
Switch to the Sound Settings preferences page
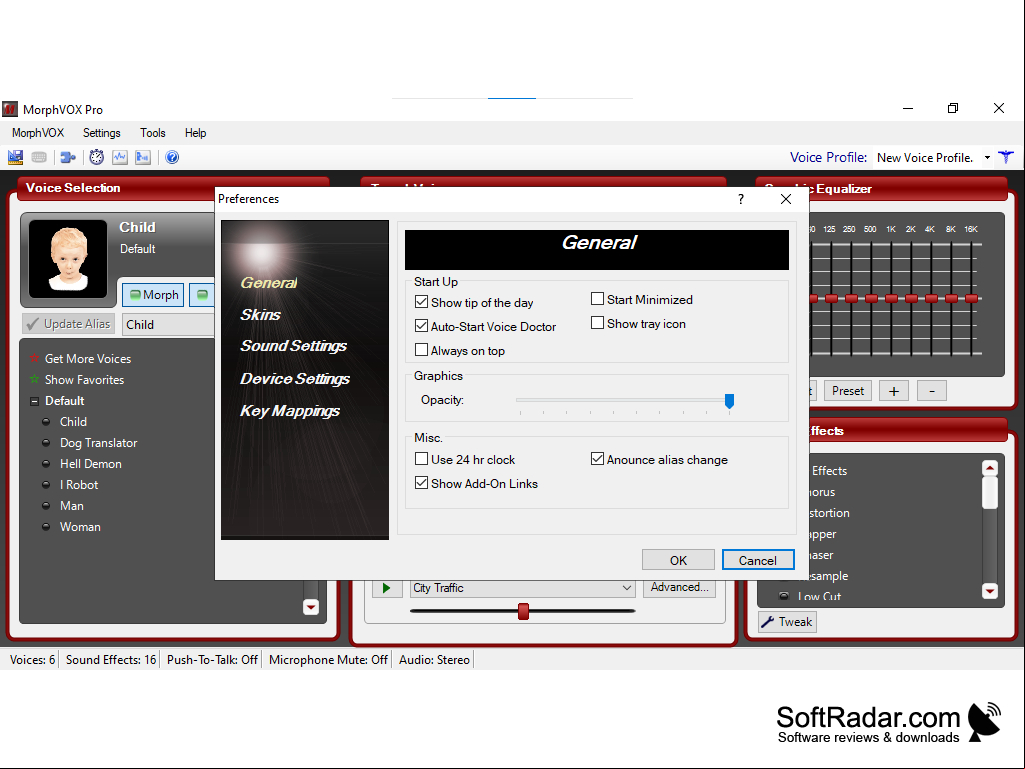[x=294, y=346]
